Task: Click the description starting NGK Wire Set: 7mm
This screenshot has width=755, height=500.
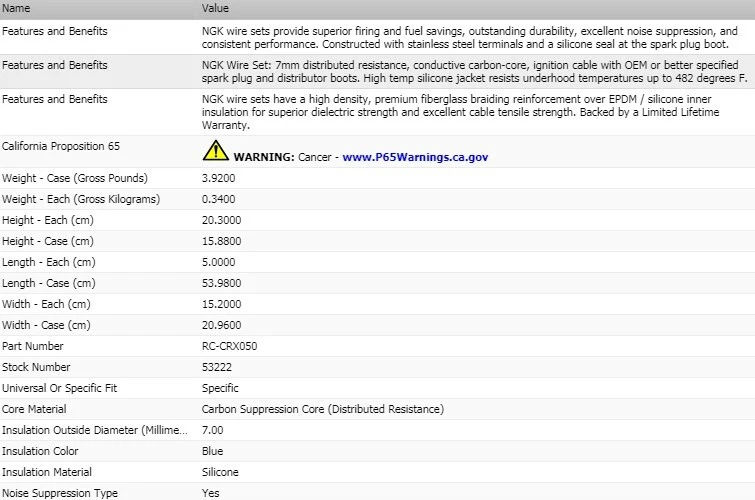Action: point(474,72)
